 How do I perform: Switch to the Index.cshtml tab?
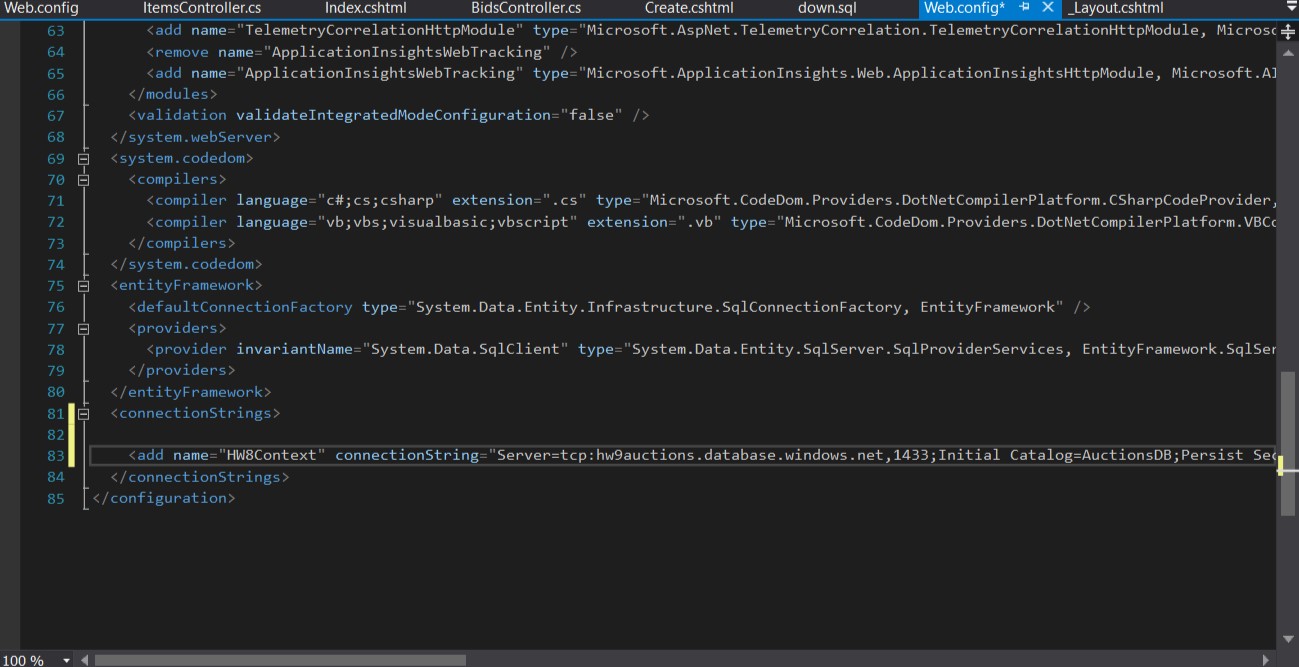tap(365, 8)
